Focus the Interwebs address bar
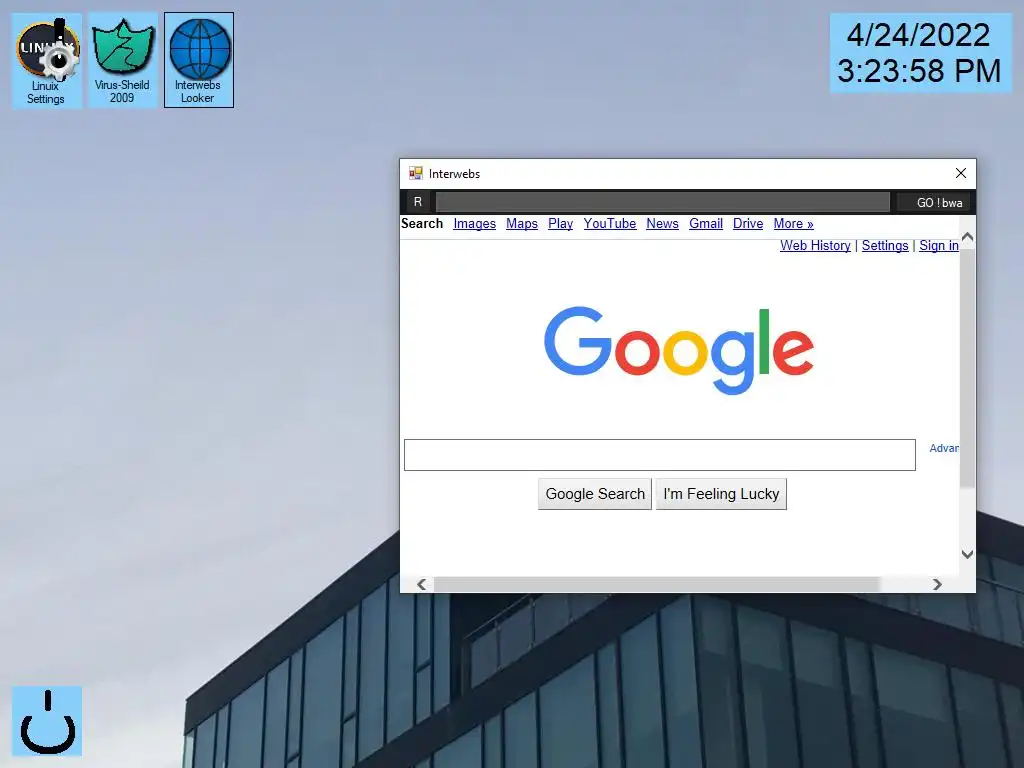1024x768 pixels. pos(662,202)
